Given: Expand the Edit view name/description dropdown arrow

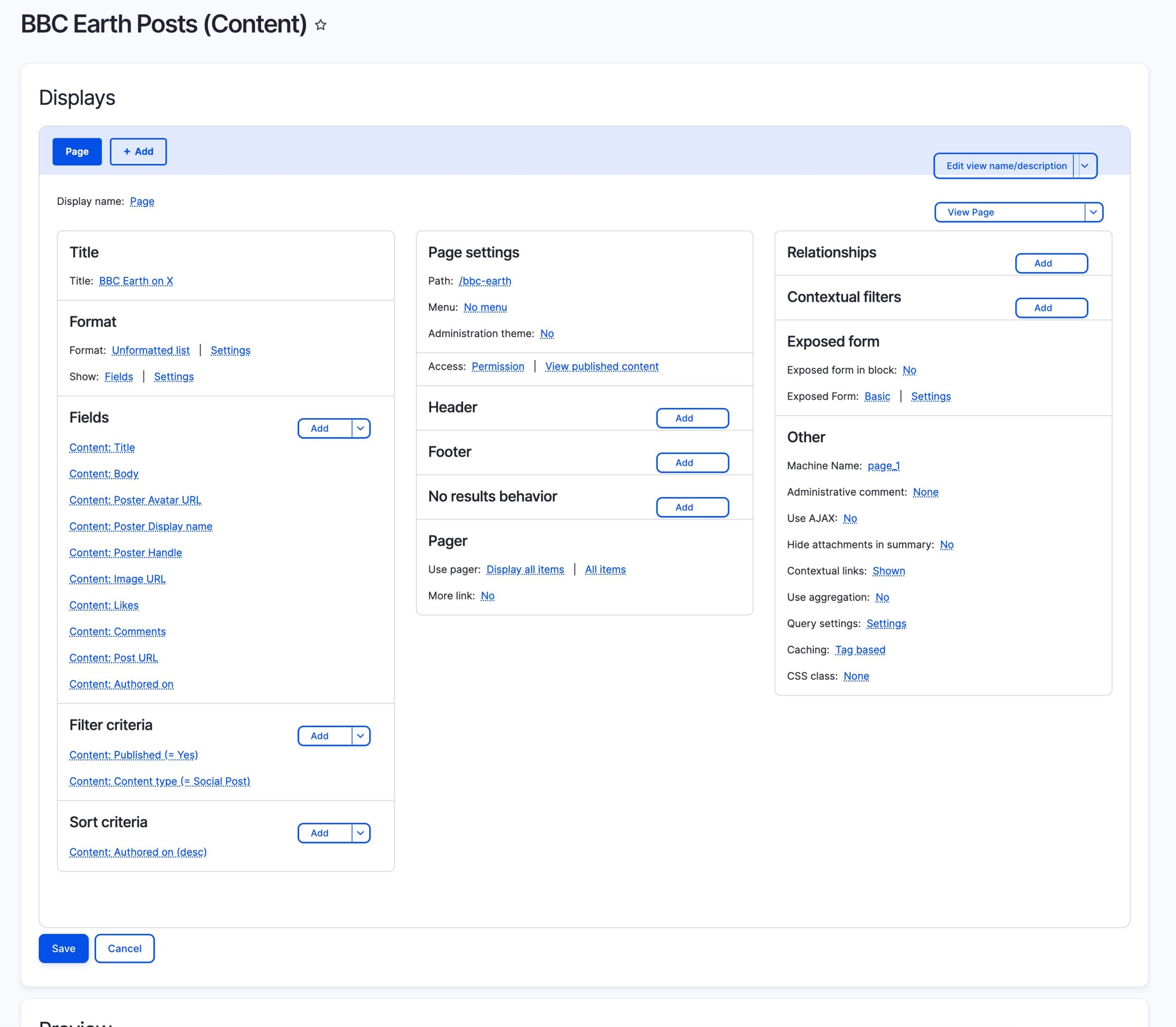Looking at the screenshot, I should [x=1085, y=166].
